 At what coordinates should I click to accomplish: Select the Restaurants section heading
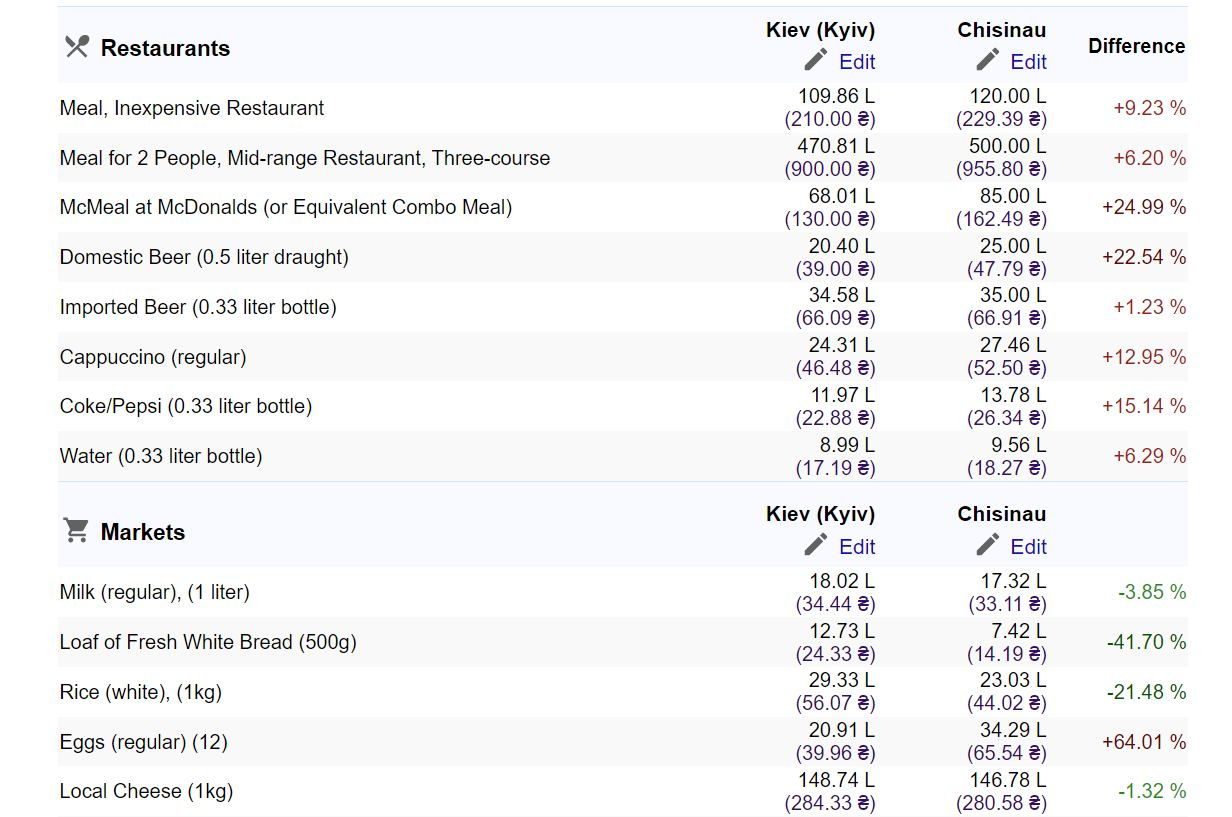pos(165,48)
